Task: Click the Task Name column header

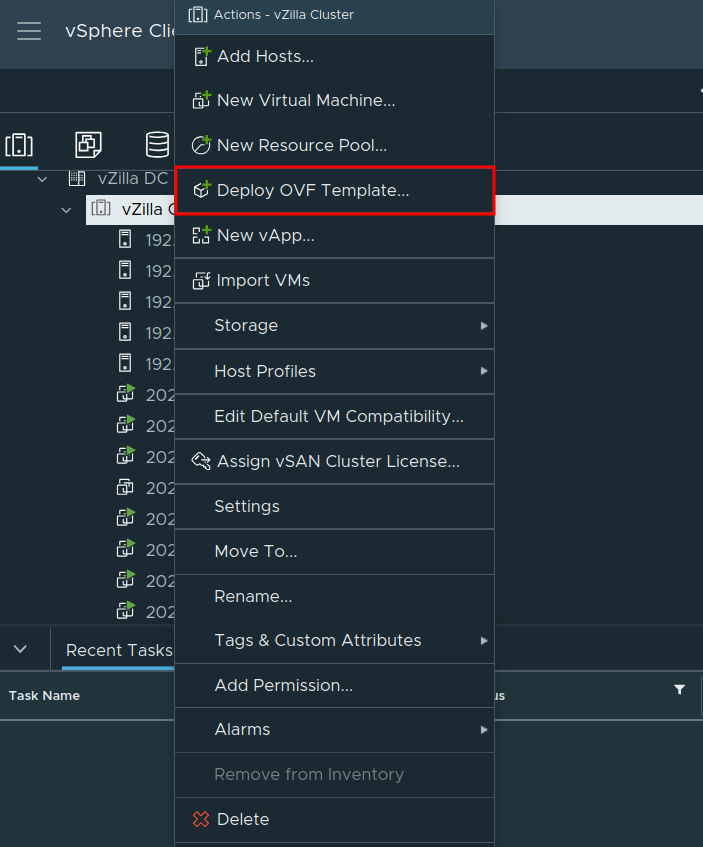Action: click(44, 696)
